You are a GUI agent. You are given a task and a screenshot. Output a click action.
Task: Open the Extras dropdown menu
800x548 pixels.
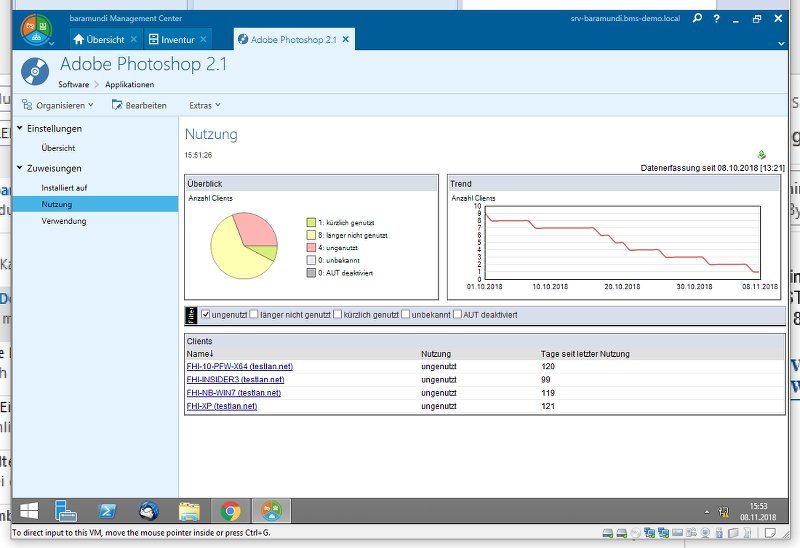[205, 105]
